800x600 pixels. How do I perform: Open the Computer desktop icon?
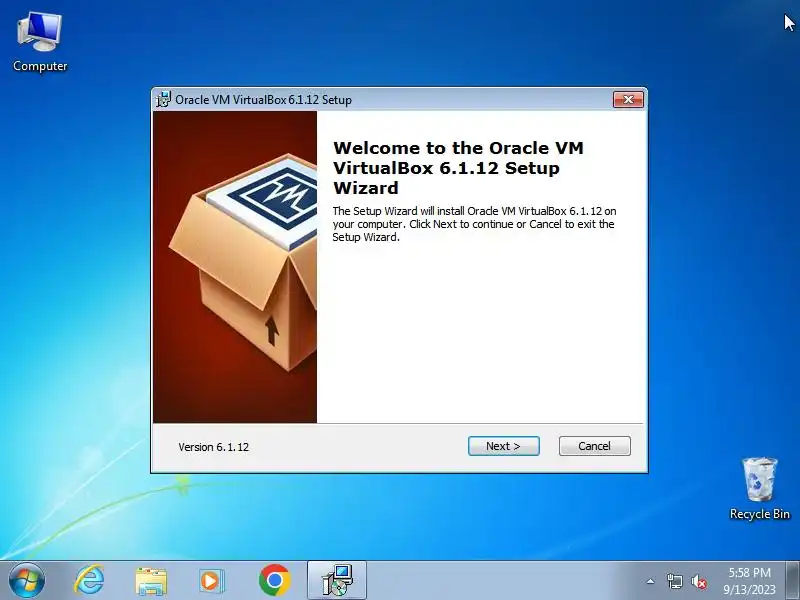pyautogui.click(x=40, y=42)
